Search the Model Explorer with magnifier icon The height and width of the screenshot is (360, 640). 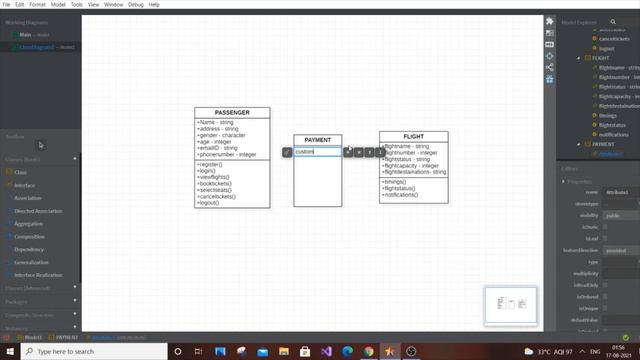pyautogui.click(x=613, y=22)
